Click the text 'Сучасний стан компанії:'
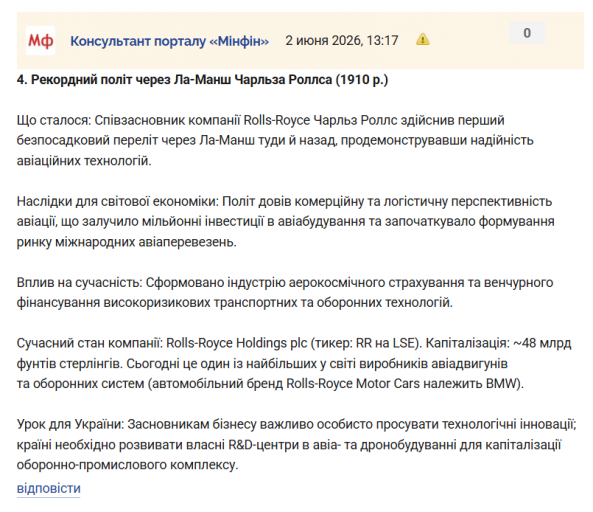The image size is (593, 512). [90, 343]
